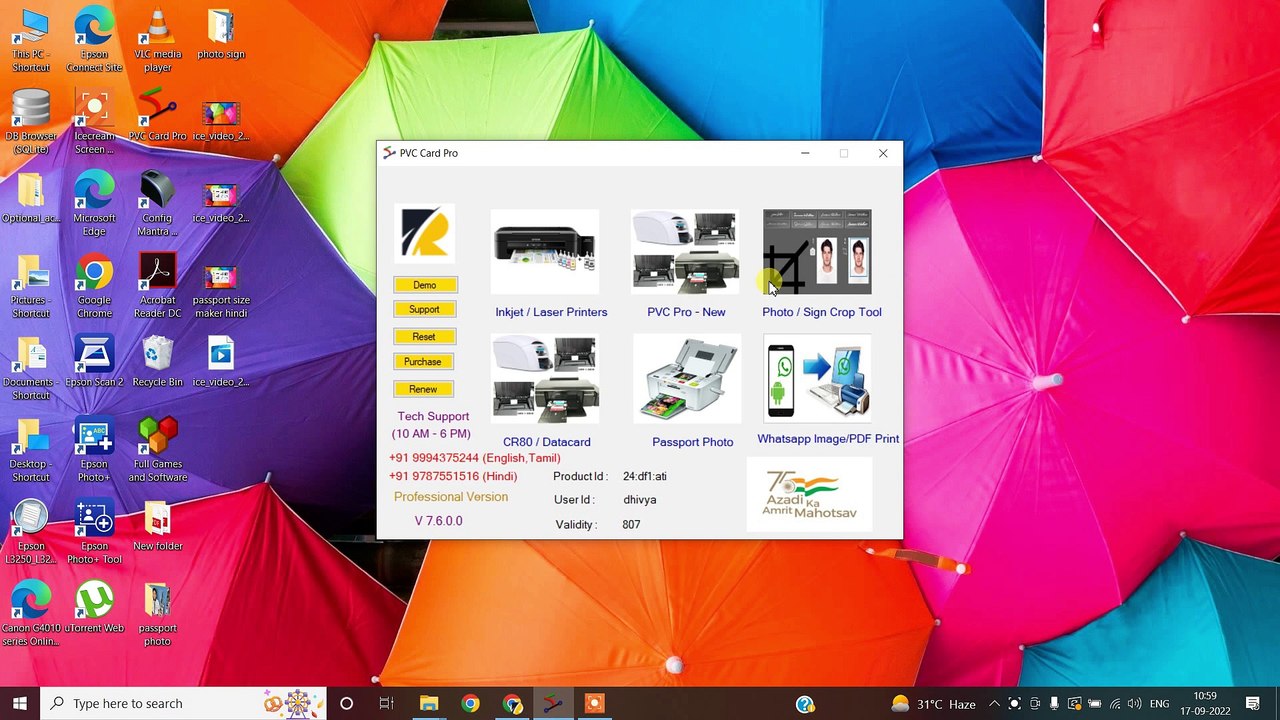Select Epson Photo+ Tool desktop icon

pyautogui.click(x=94, y=532)
